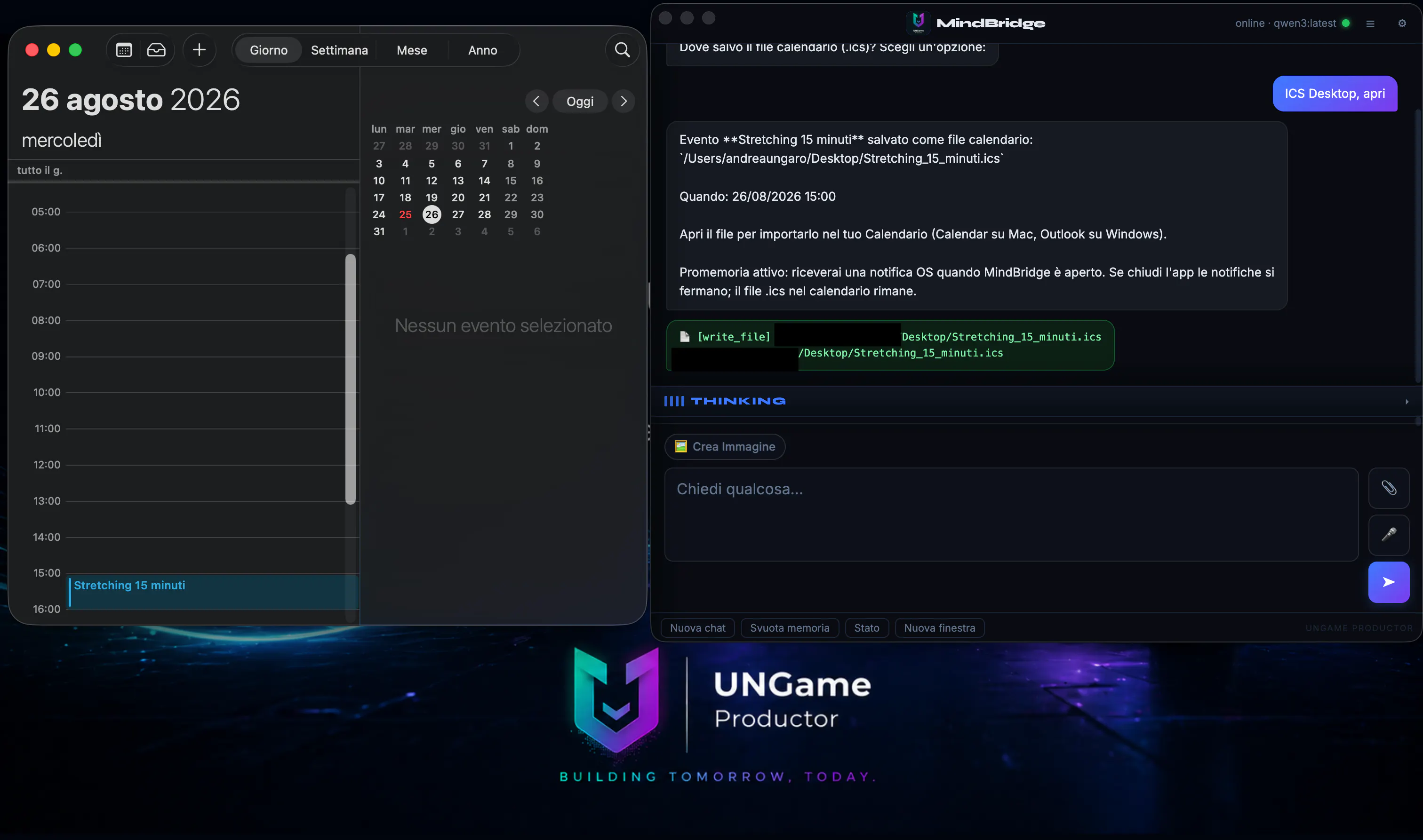1423x840 pixels.
Task: Click the day view vertical scrollbar
Action: [x=351, y=379]
